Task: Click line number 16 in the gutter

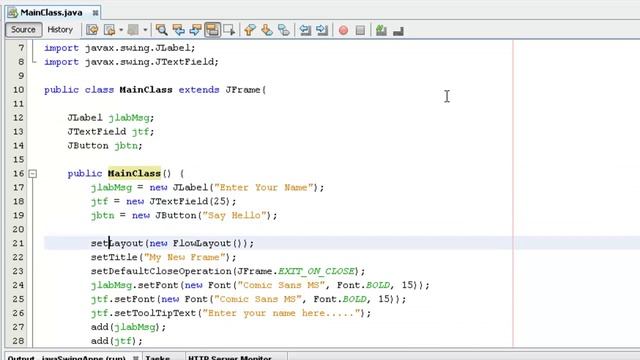Action: pos(18,173)
